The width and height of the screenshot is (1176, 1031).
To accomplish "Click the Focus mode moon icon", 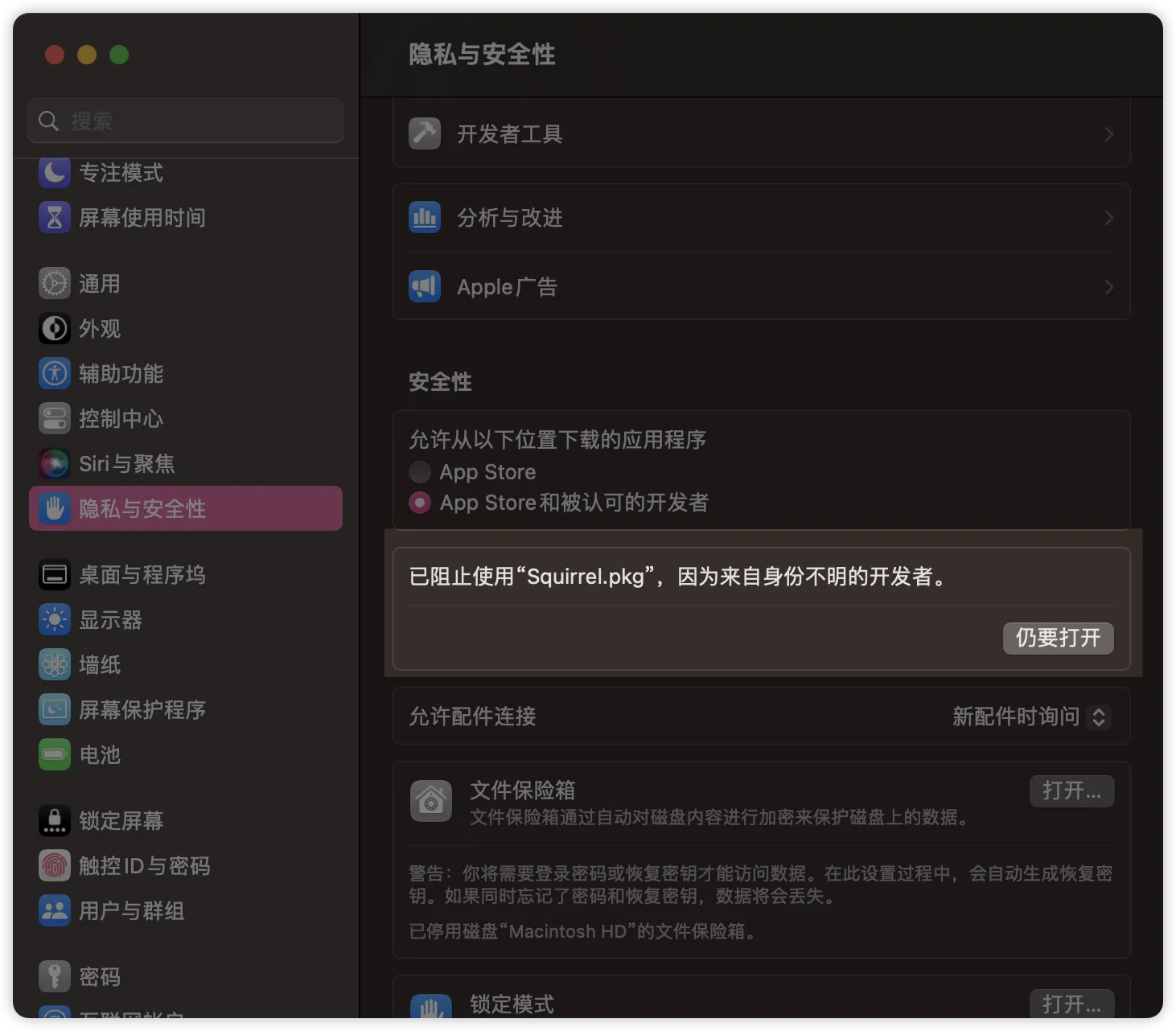I will (55, 172).
